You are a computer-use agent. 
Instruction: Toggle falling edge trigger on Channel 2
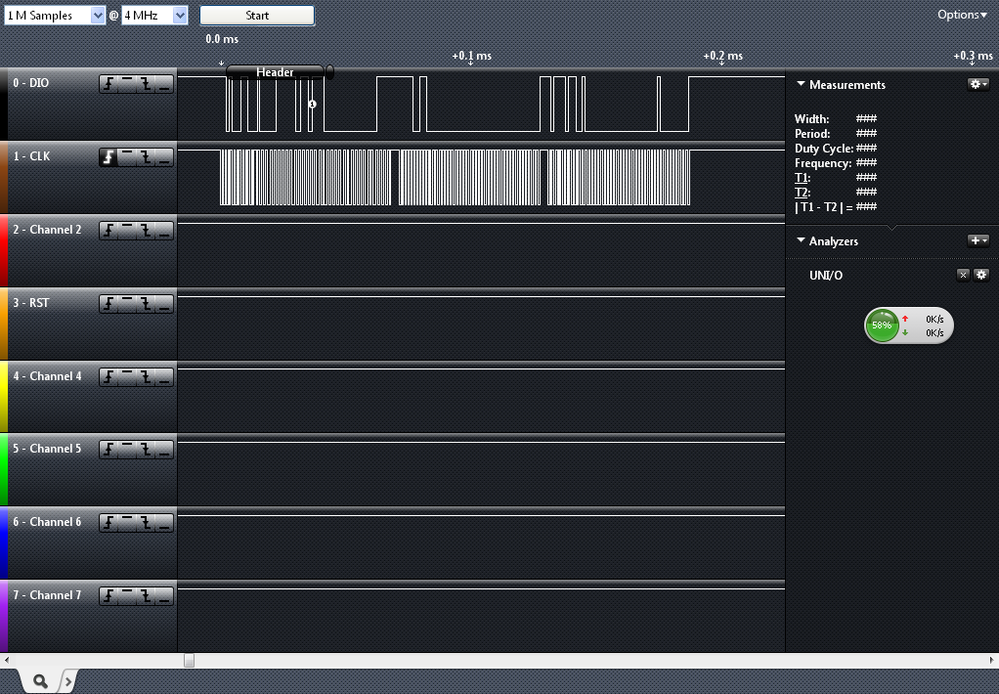pyautogui.click(x=146, y=229)
